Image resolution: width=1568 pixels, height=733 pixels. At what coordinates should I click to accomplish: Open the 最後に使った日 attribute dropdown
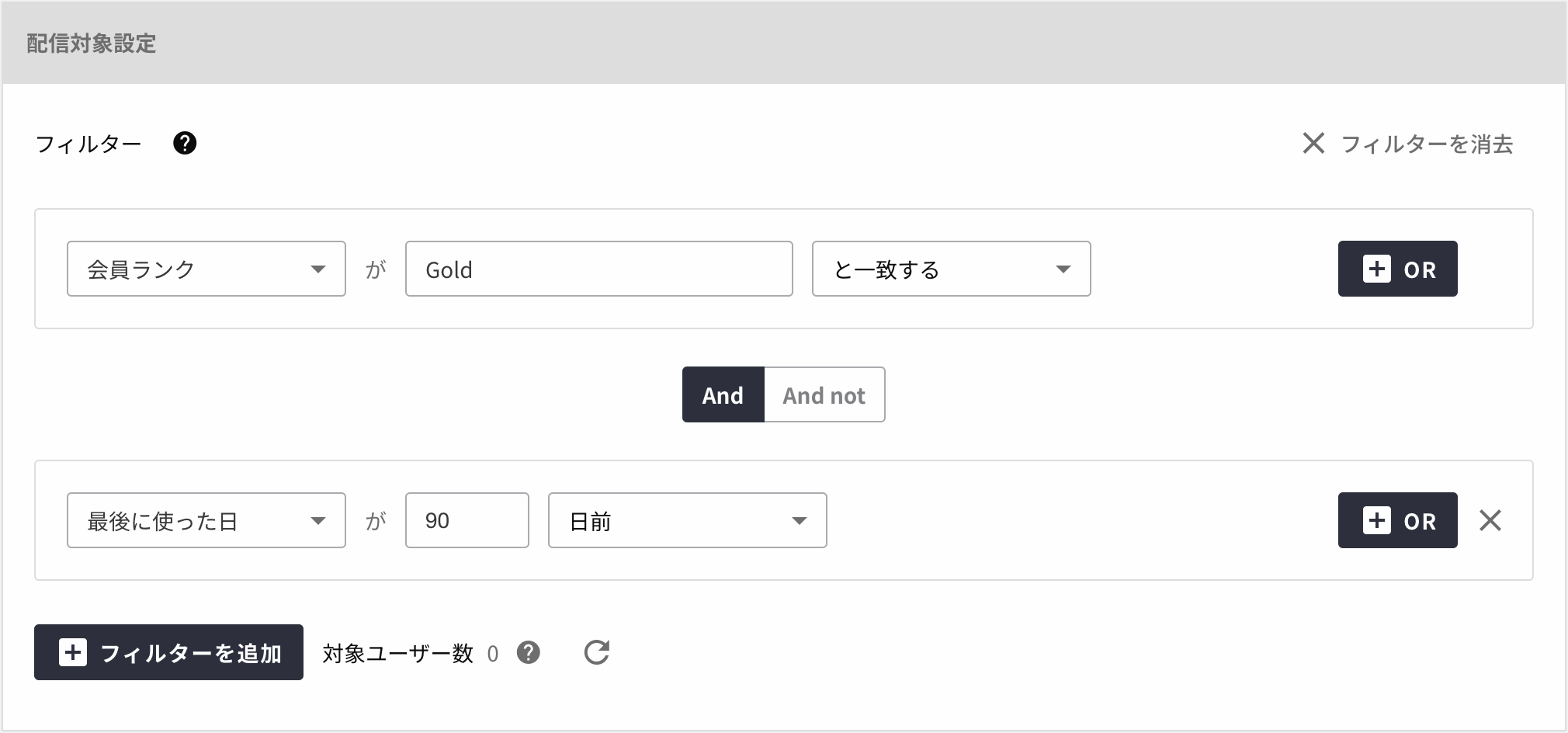click(x=206, y=521)
